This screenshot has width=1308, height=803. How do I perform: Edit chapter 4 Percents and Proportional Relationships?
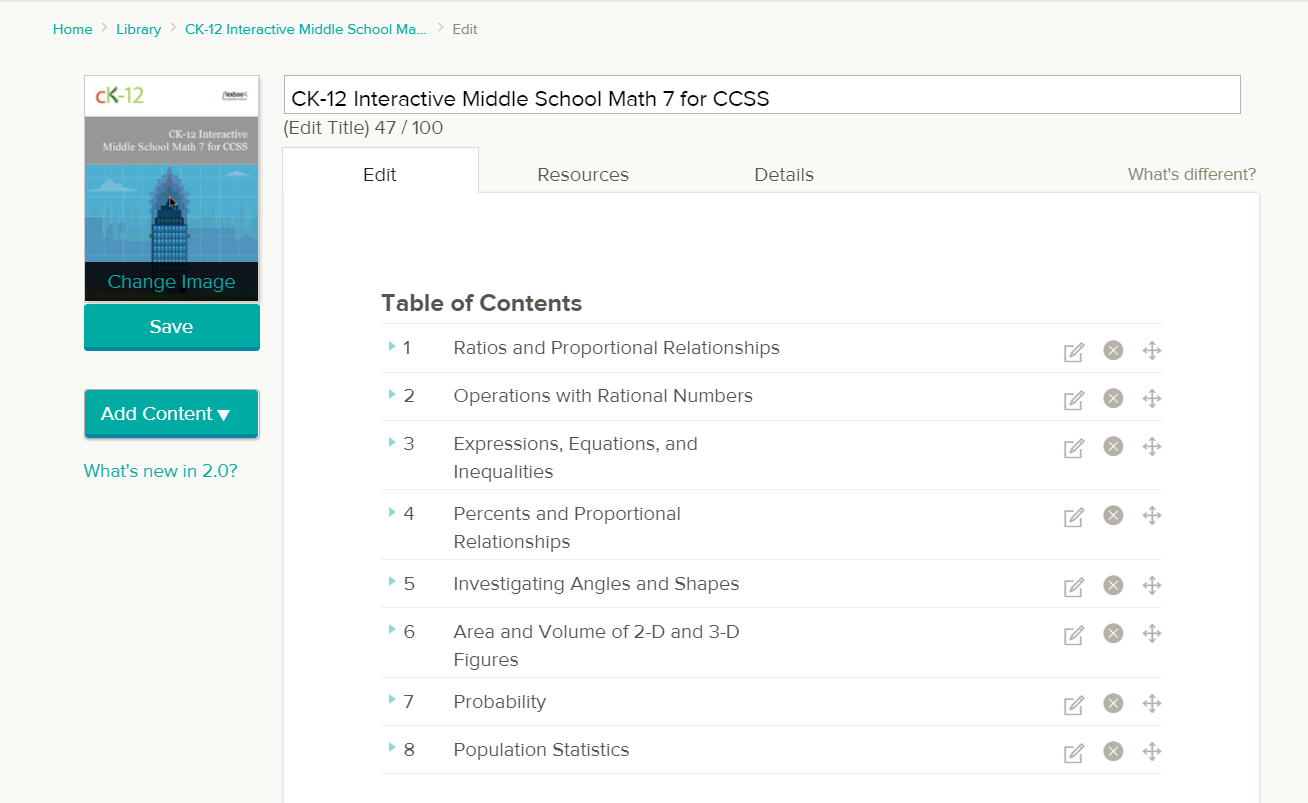click(1073, 517)
